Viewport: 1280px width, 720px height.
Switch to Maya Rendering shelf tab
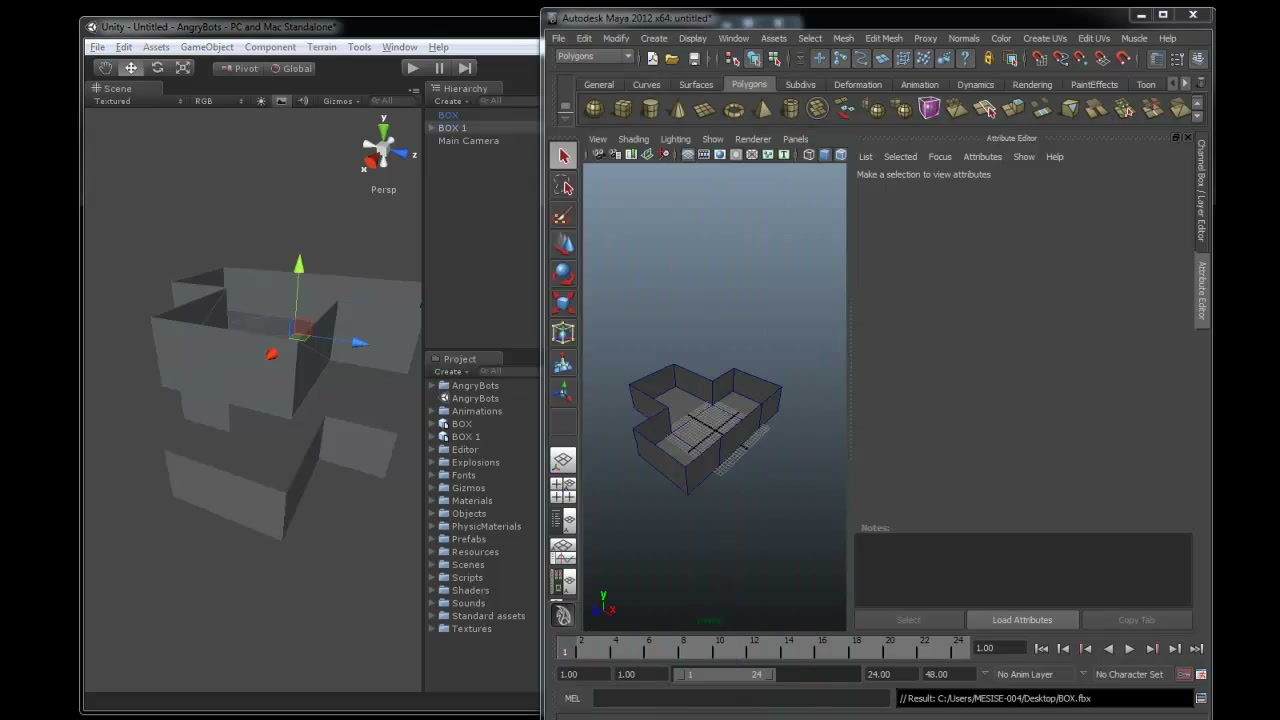[1032, 85]
